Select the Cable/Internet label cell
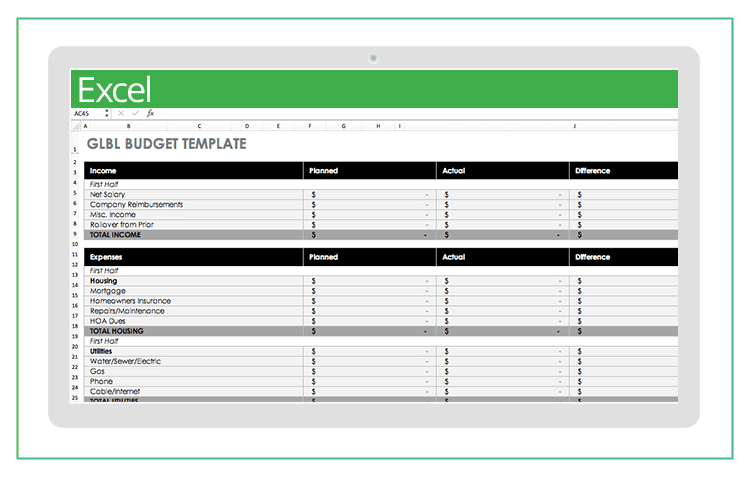746x479 pixels. tap(116, 391)
